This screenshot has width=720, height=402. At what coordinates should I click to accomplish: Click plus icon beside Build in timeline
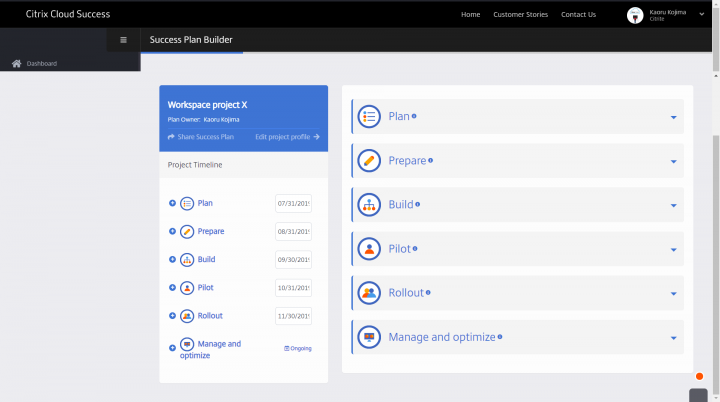point(172,259)
